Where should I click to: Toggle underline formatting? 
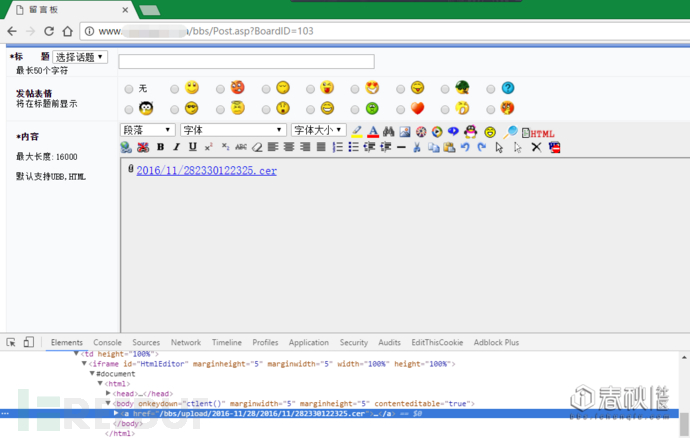point(193,147)
